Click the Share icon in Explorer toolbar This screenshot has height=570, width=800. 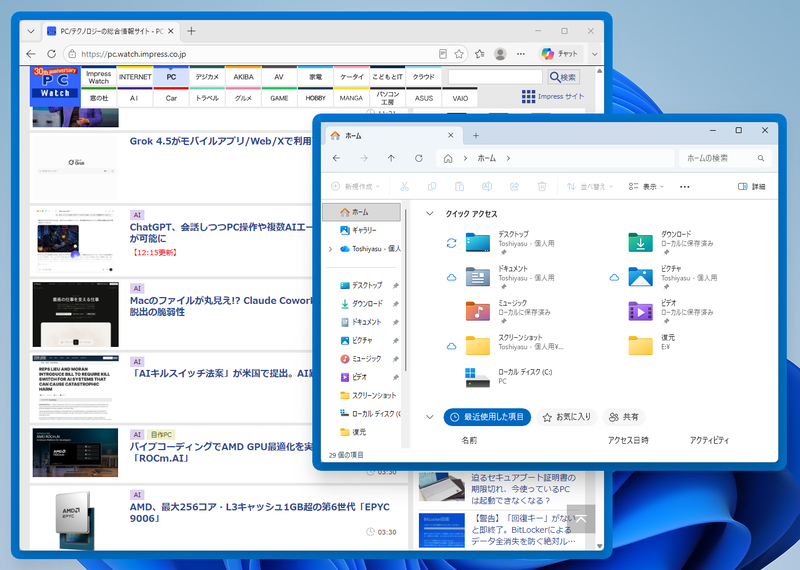(x=514, y=187)
